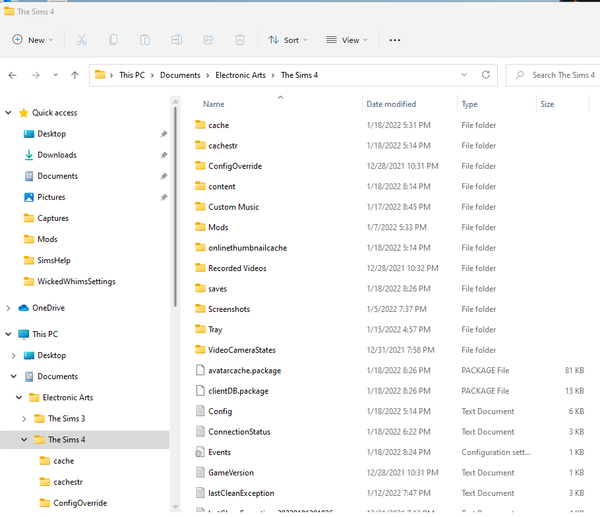600x517 pixels.
Task: Click the folder icon in address bar
Action: click(100, 75)
